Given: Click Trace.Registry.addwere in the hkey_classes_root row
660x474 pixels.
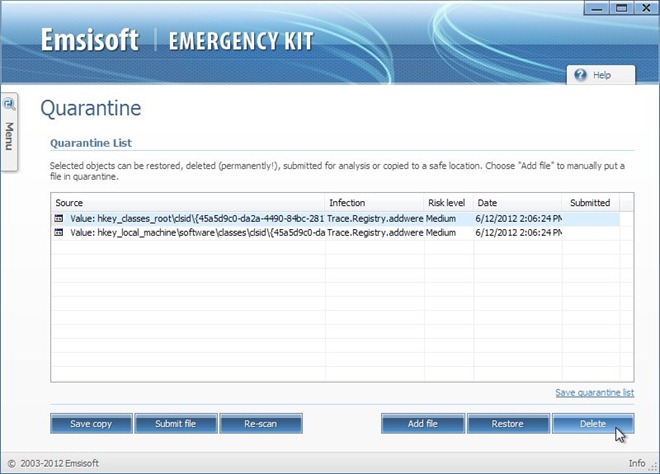Looking at the screenshot, I should pyautogui.click(x=375, y=218).
